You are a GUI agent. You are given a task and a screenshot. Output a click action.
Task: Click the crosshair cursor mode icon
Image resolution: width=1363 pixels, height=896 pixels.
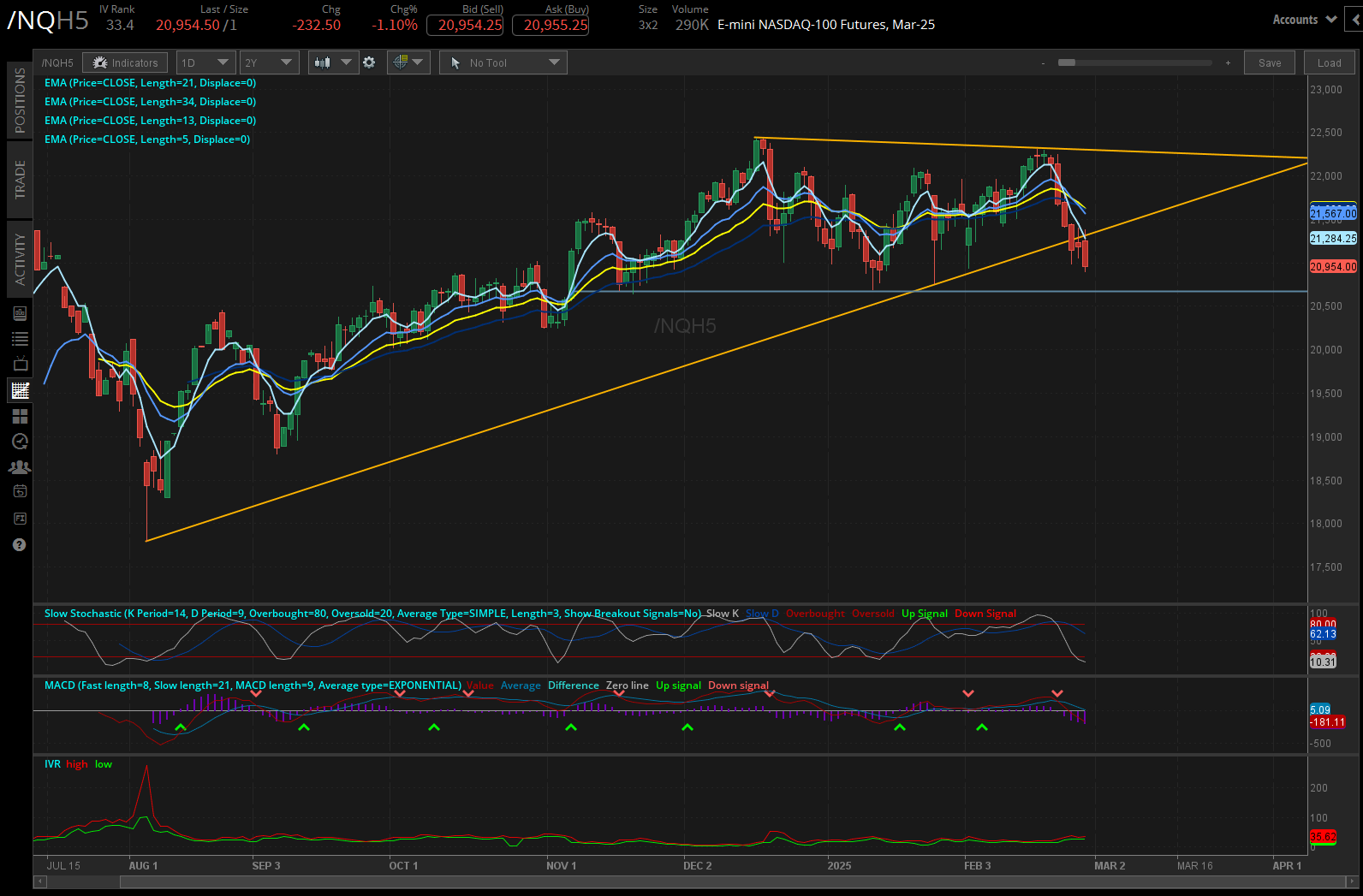pyautogui.click(x=401, y=62)
